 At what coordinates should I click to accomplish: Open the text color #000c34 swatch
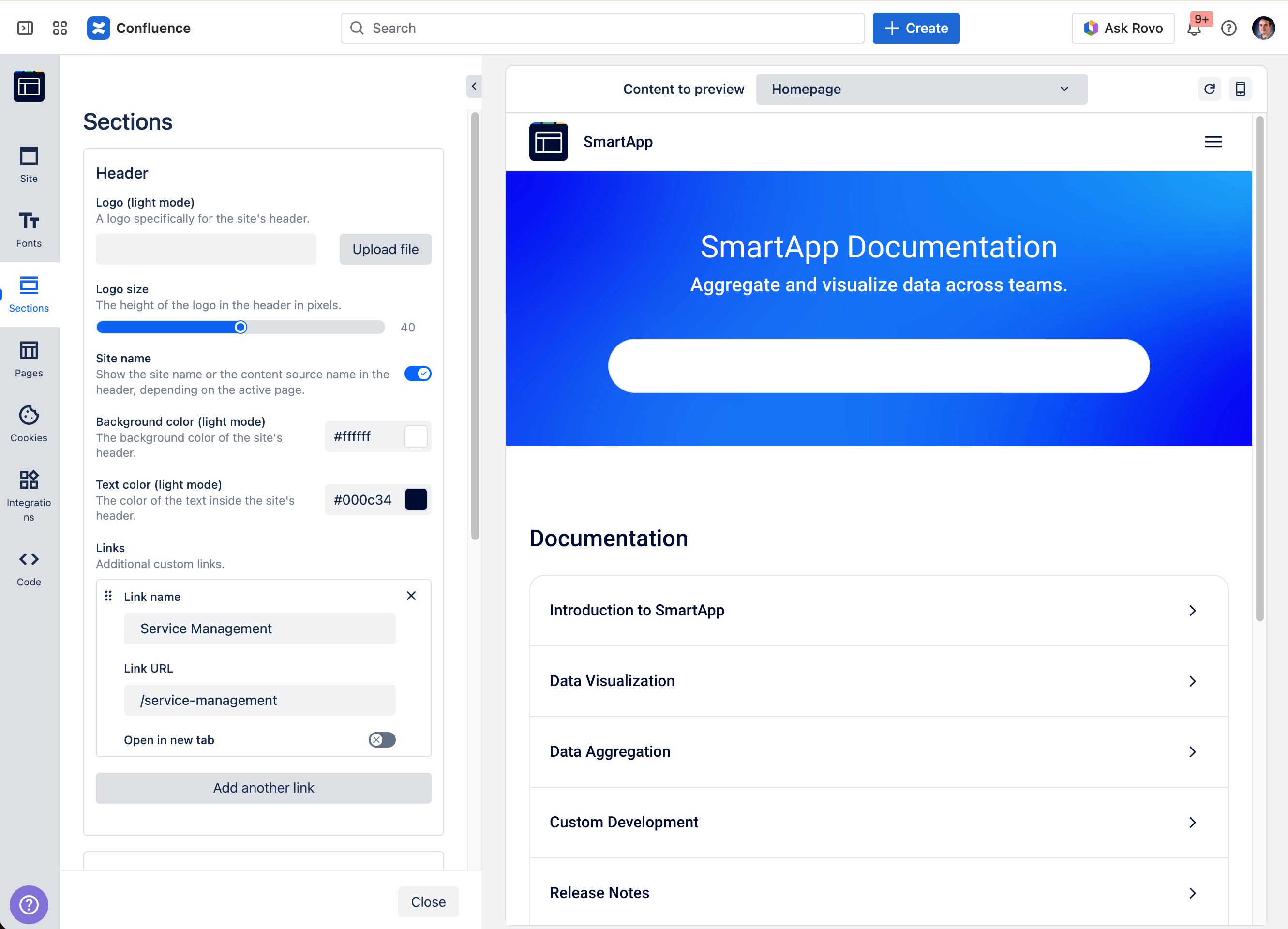(416, 500)
